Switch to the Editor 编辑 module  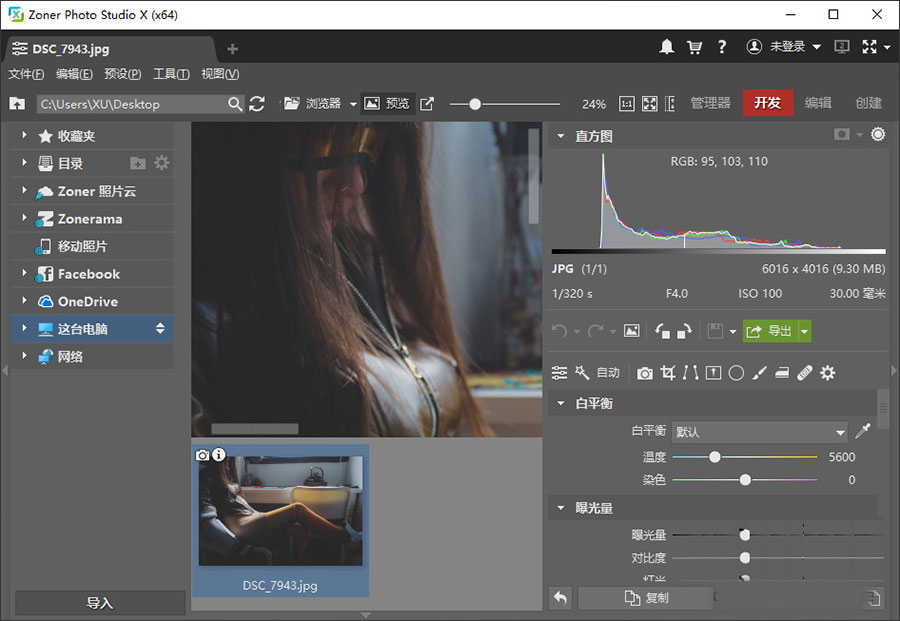point(818,103)
